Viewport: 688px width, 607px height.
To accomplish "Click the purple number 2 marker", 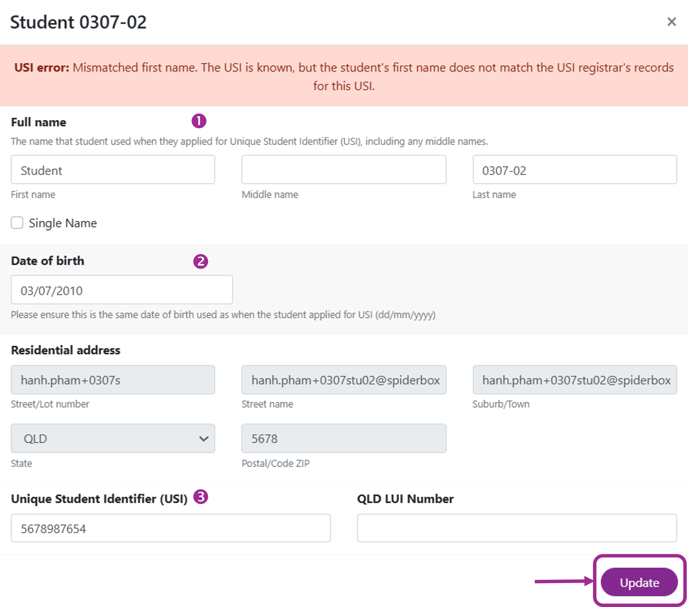I will pyautogui.click(x=201, y=261).
